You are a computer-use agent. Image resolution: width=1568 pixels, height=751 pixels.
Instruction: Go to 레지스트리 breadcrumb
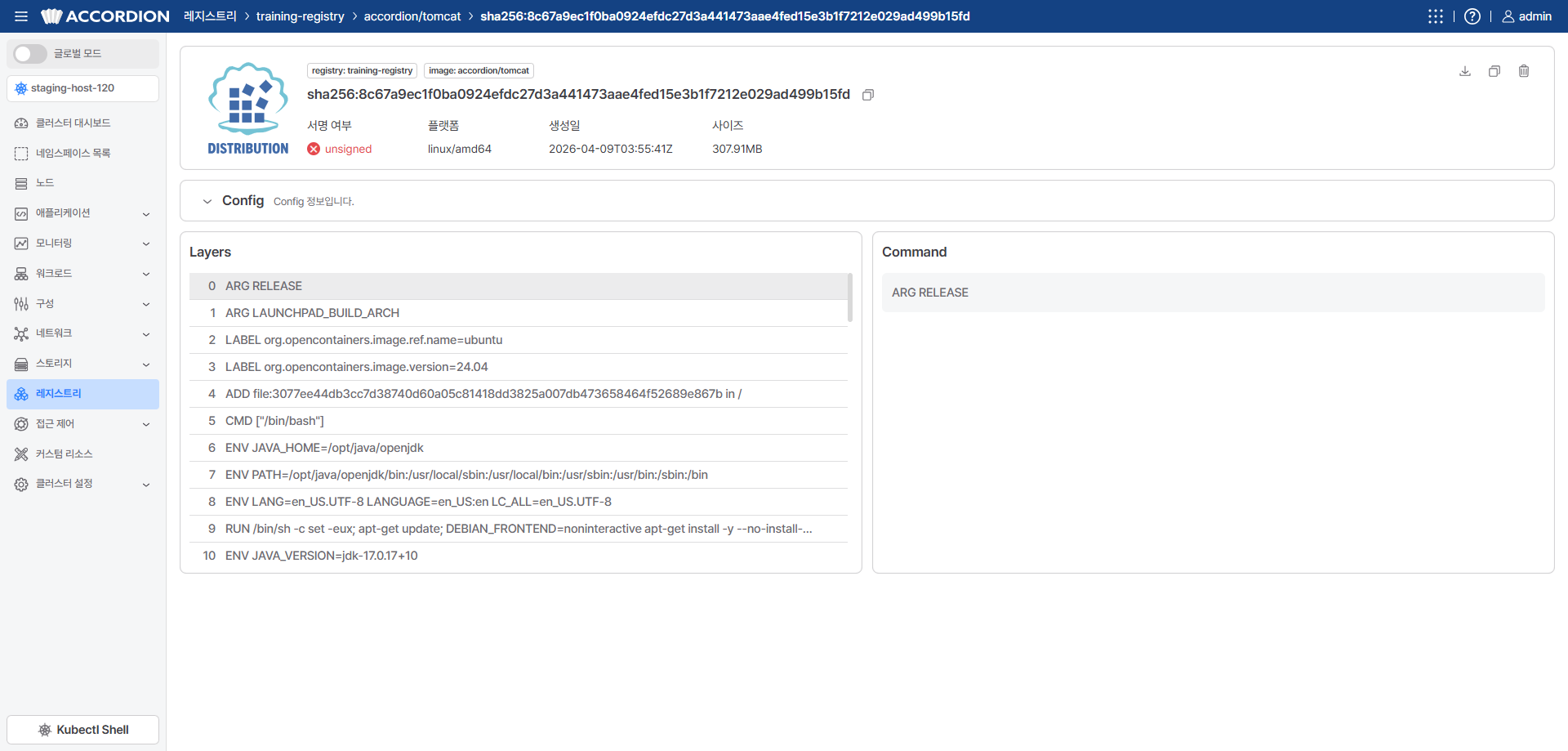point(210,16)
